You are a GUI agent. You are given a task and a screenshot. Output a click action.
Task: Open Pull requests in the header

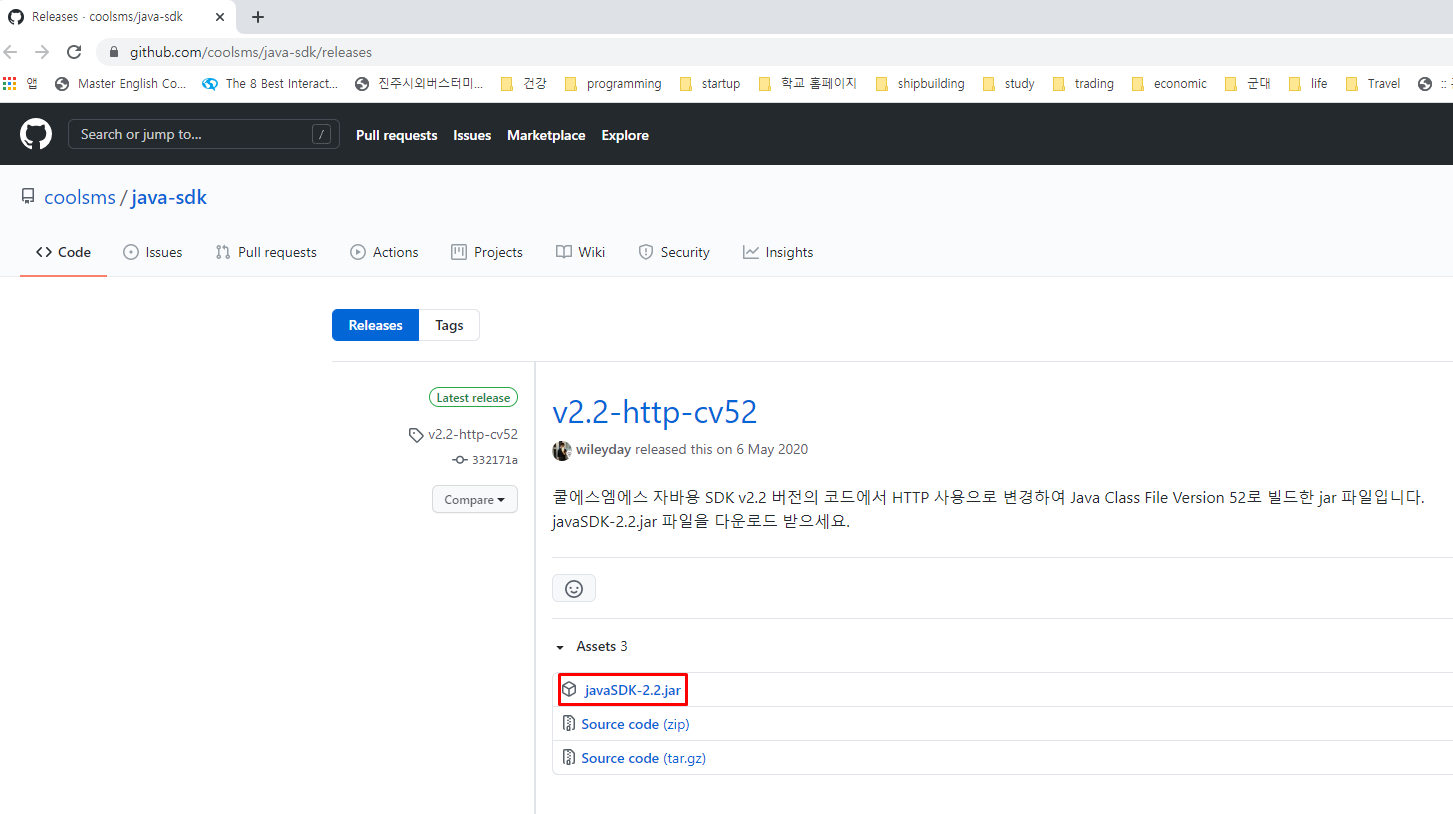click(396, 135)
